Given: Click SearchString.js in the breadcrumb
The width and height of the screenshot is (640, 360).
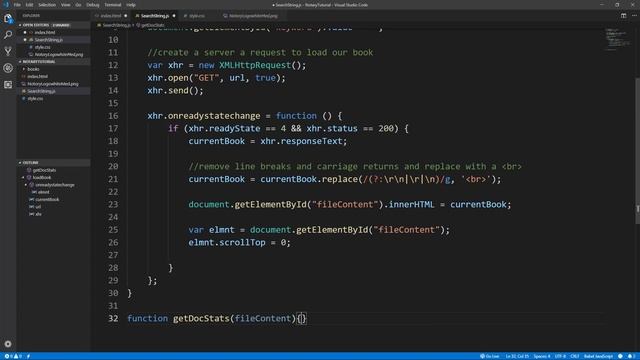Looking at the screenshot, I should tap(116, 25).
